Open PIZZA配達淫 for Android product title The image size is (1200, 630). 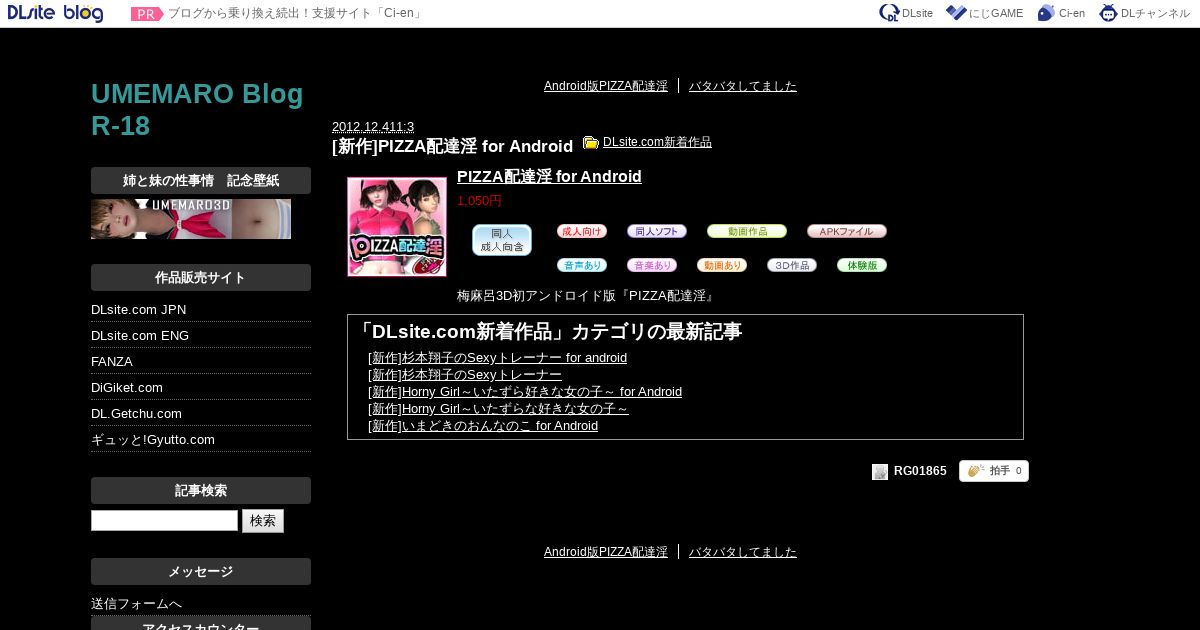pos(549,177)
